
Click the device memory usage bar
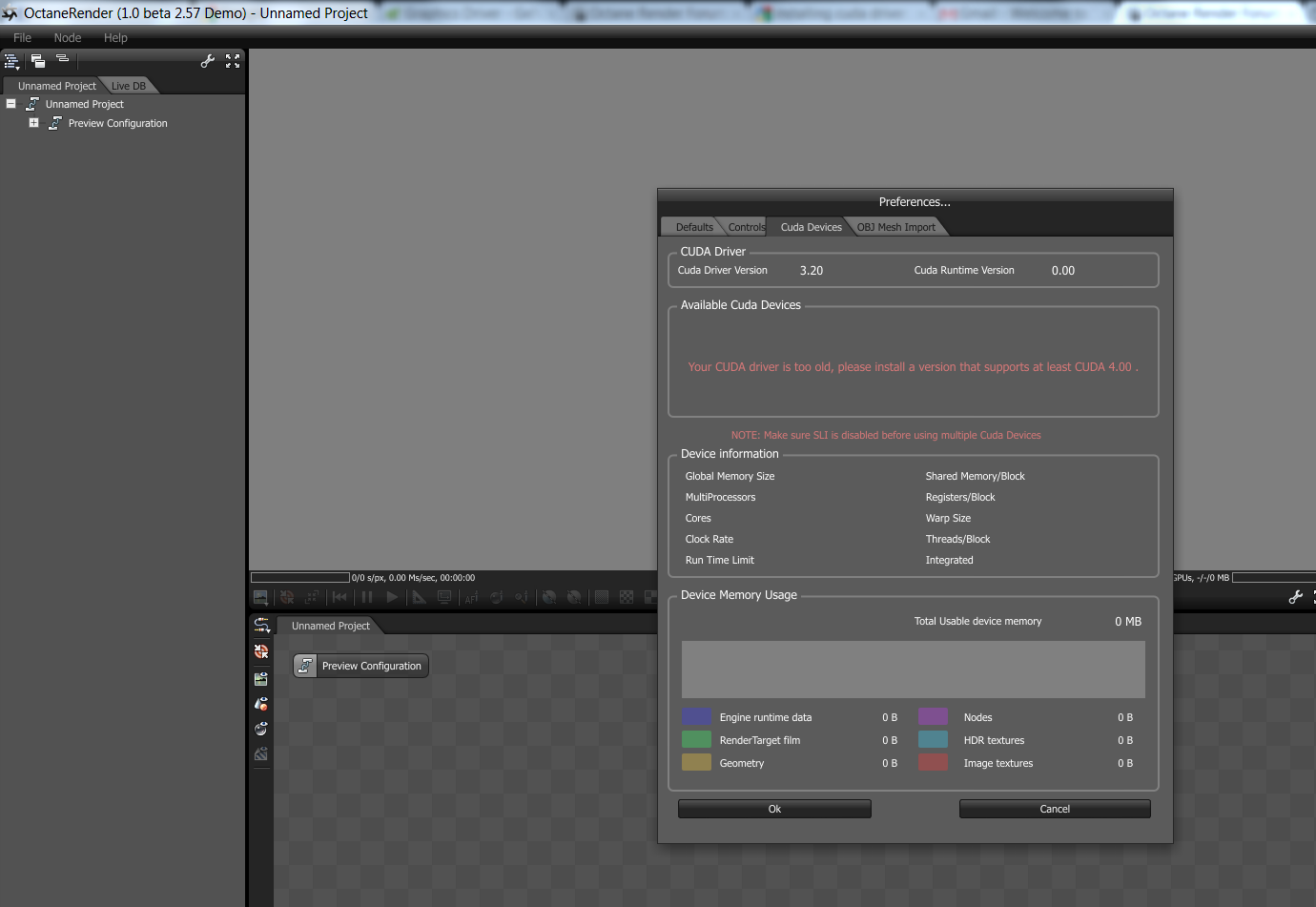(914, 670)
